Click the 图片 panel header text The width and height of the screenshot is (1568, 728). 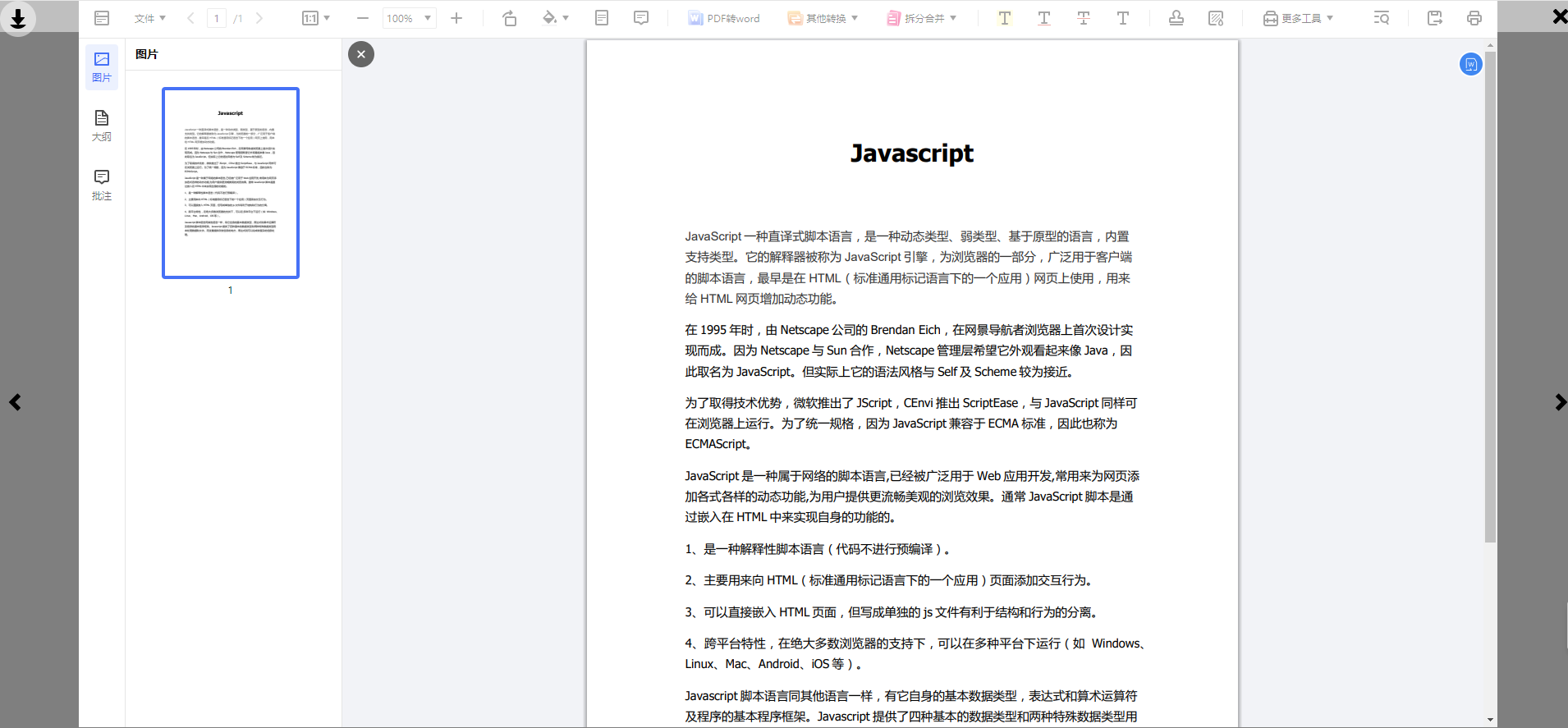coord(147,54)
